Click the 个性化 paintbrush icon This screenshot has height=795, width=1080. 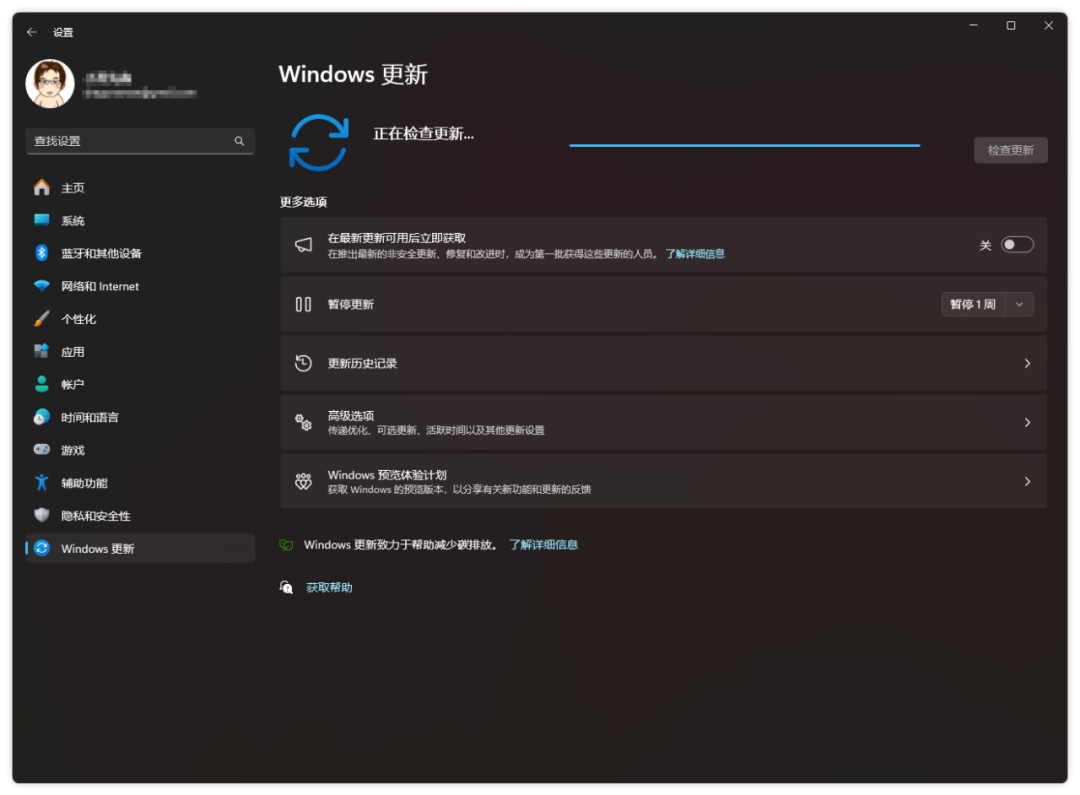(42, 318)
